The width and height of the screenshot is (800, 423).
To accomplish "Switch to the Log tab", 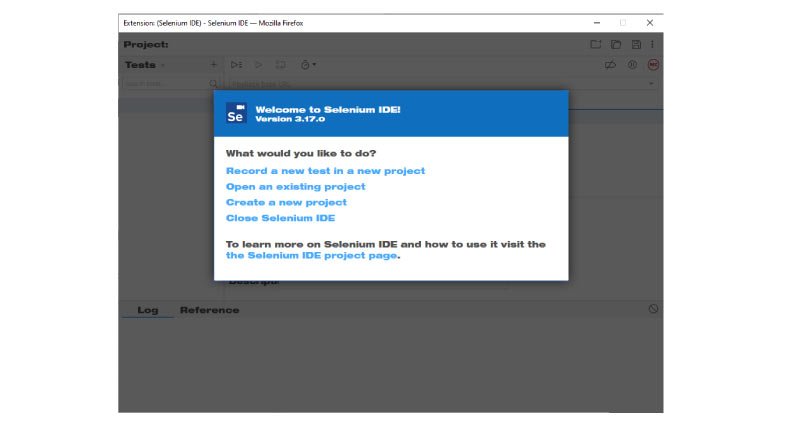I will pyautogui.click(x=147, y=310).
